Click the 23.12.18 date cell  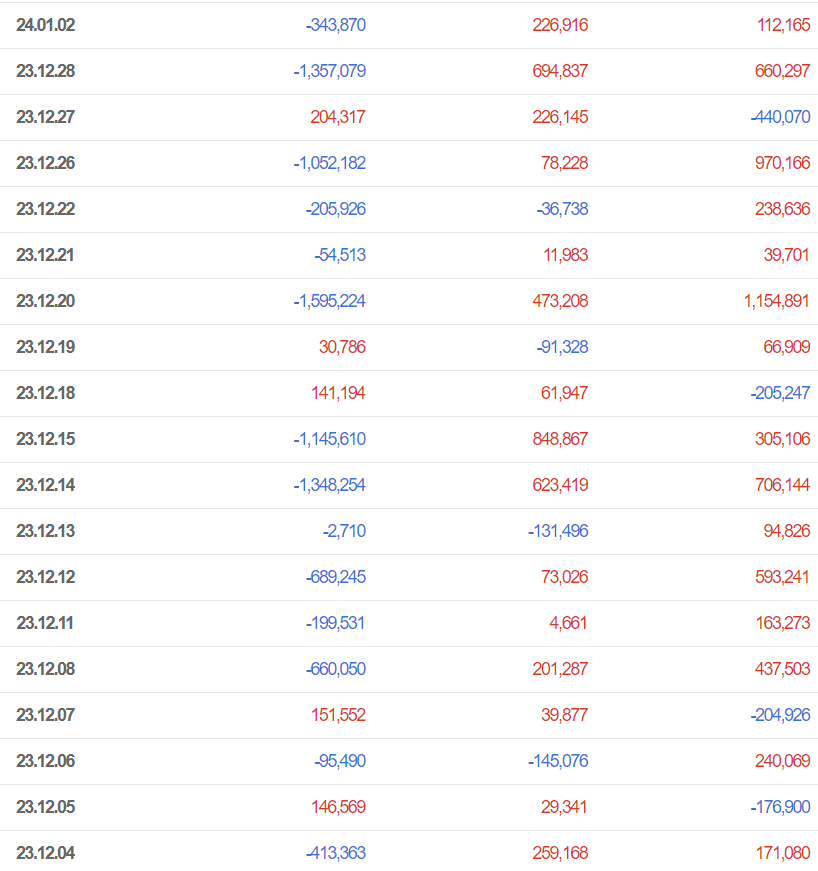pyautogui.click(x=46, y=393)
